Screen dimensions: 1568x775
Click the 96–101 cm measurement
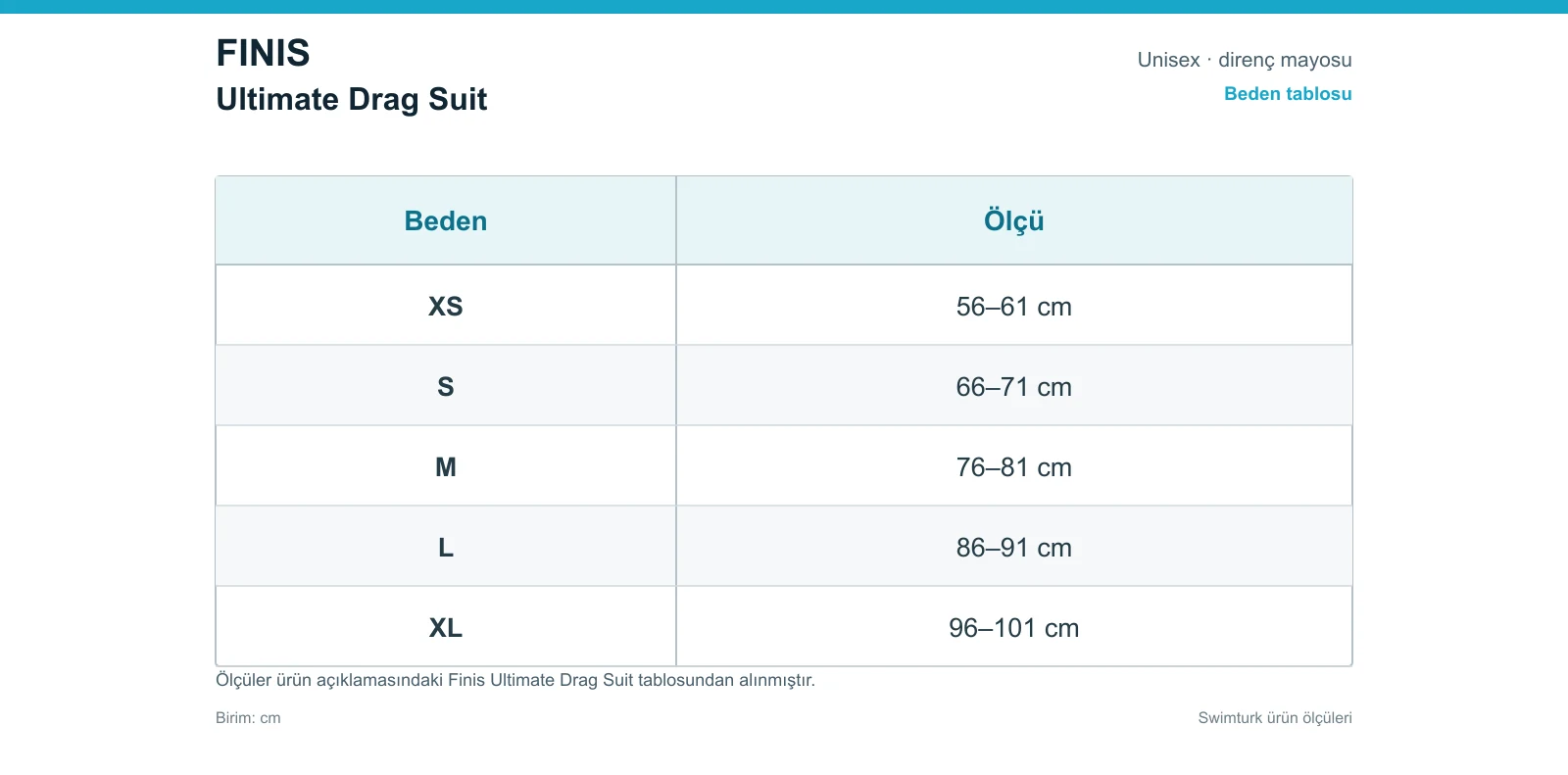[x=1014, y=628]
